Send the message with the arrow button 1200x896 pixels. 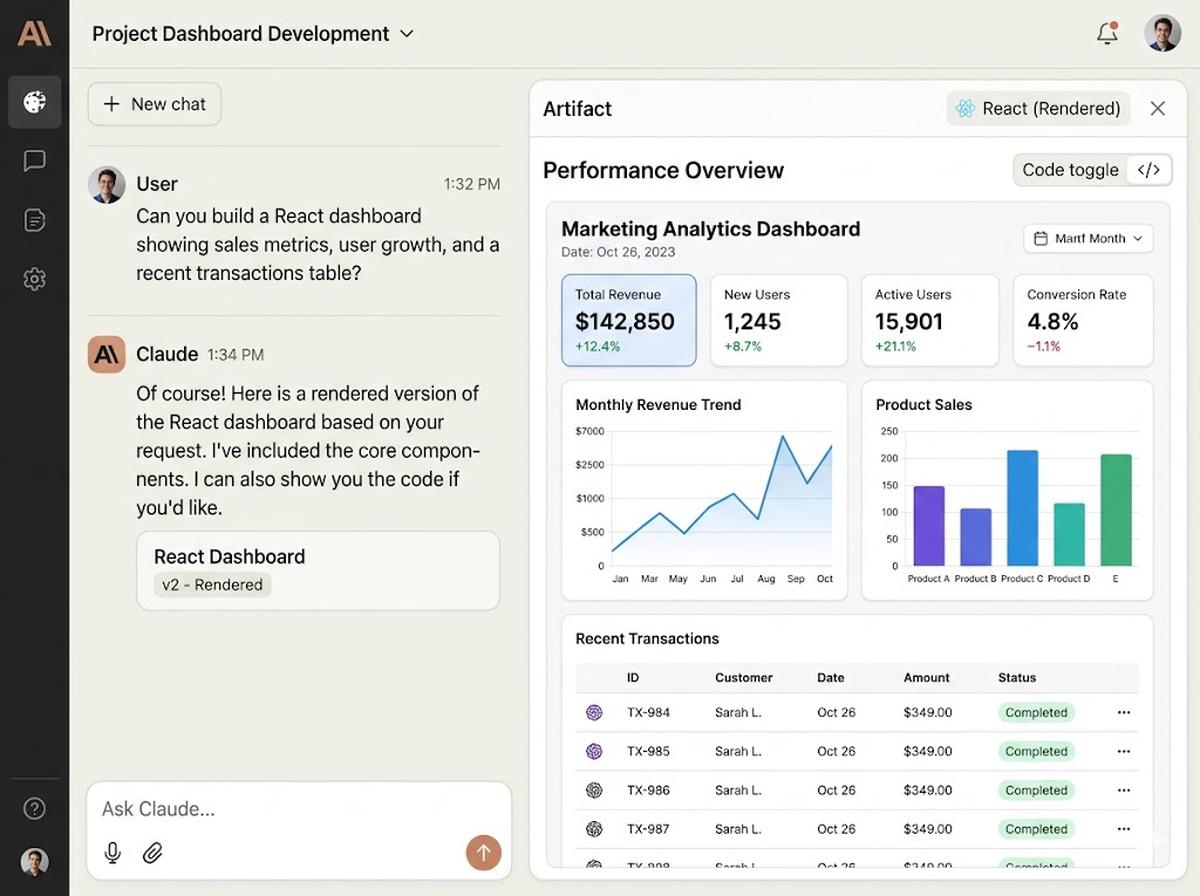pos(484,852)
